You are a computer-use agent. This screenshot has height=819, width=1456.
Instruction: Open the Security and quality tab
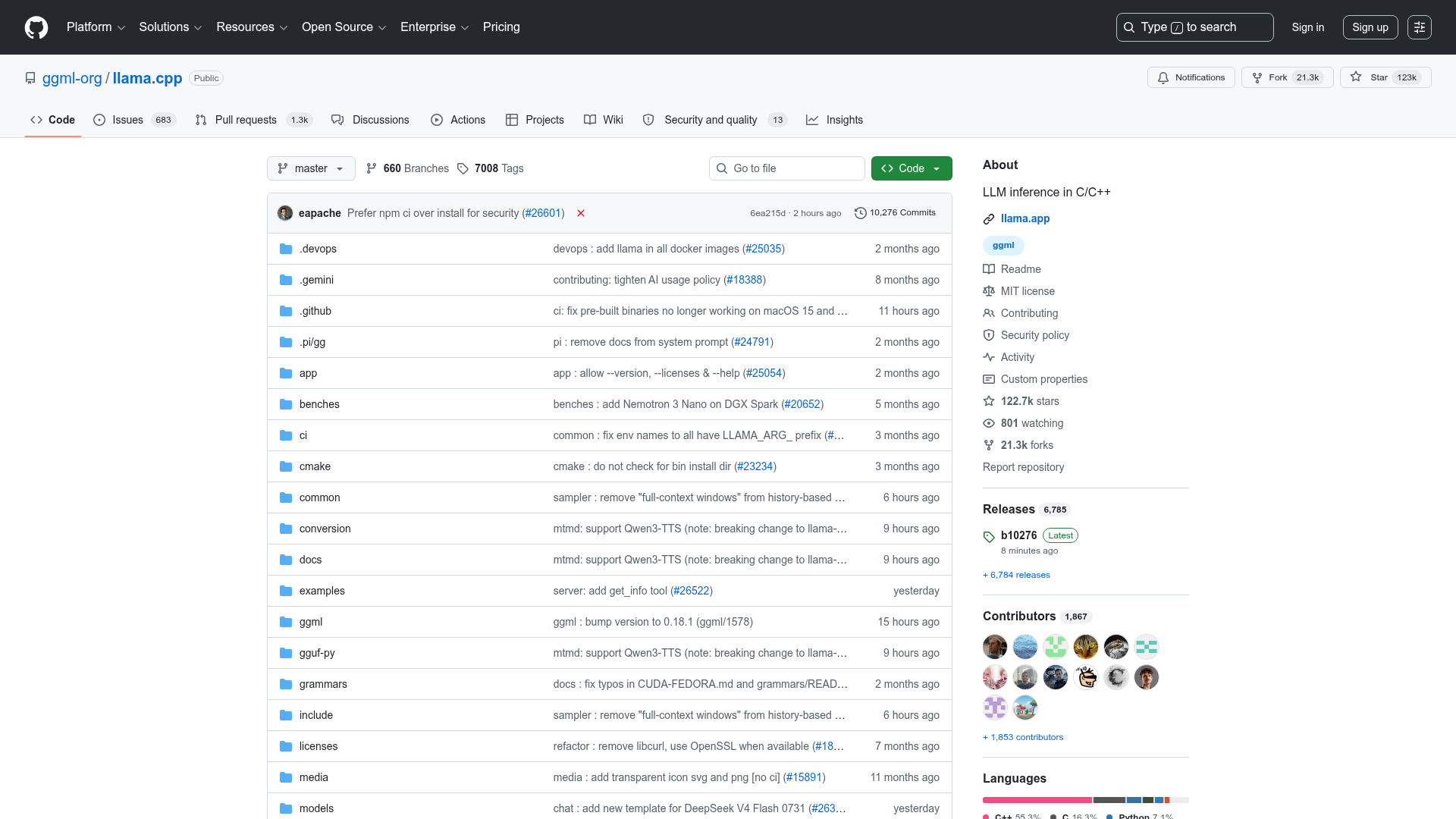pos(714,120)
